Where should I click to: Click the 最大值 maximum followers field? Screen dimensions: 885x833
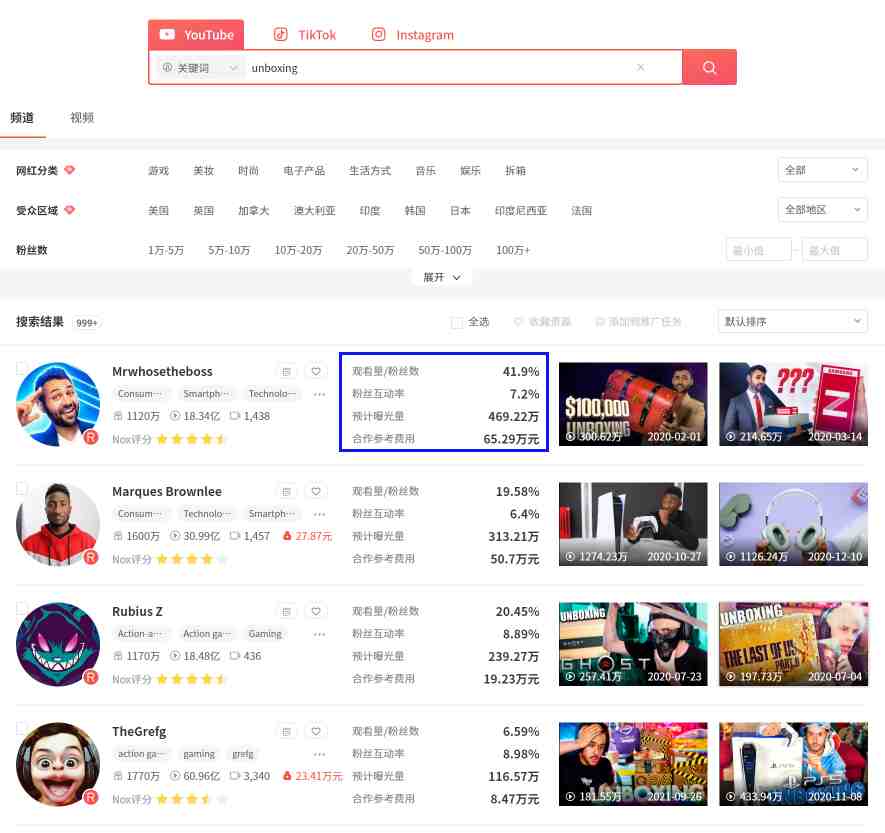pyautogui.click(x=834, y=250)
